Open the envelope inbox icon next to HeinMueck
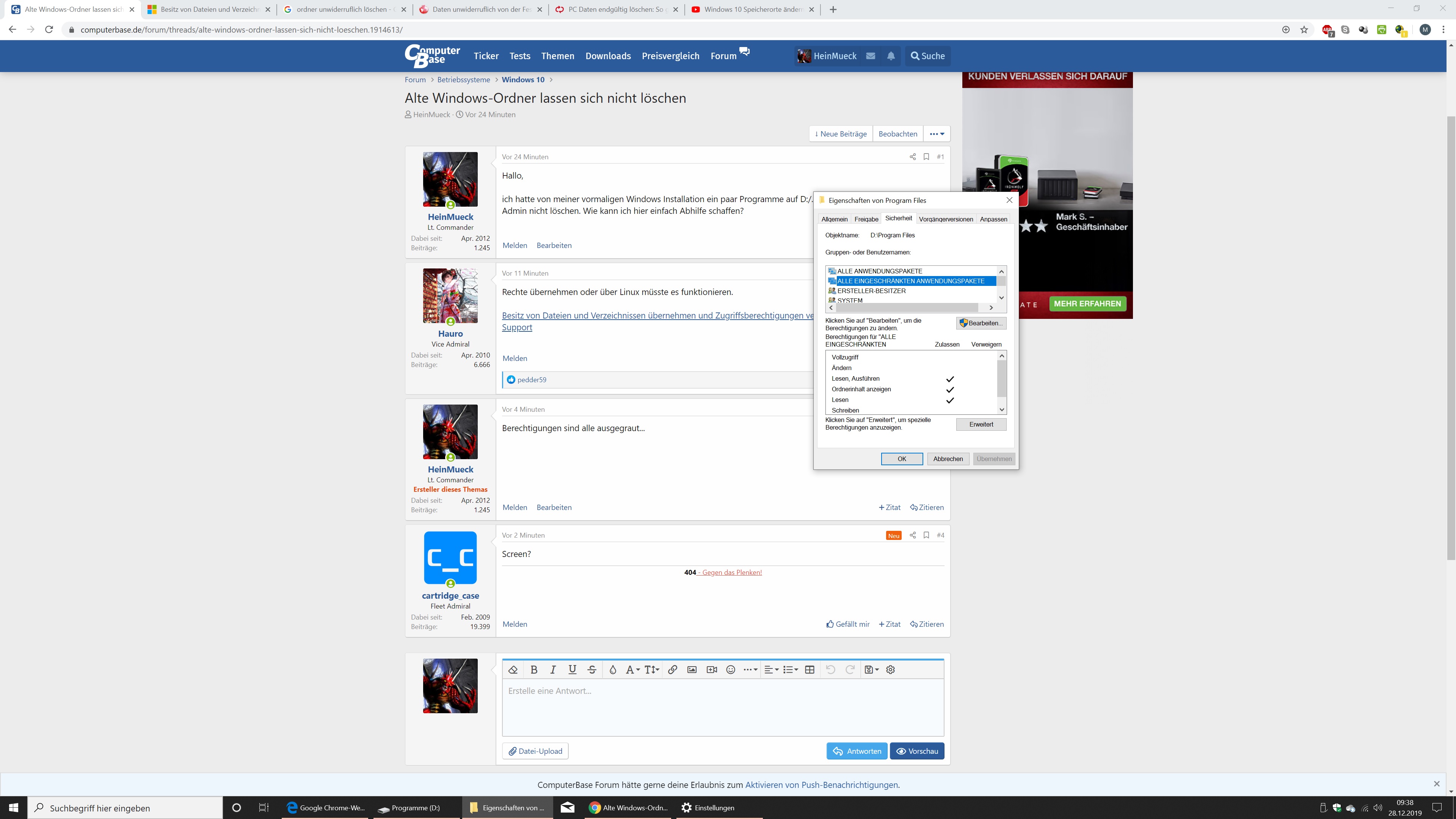The height and width of the screenshot is (819, 1456). tap(871, 56)
